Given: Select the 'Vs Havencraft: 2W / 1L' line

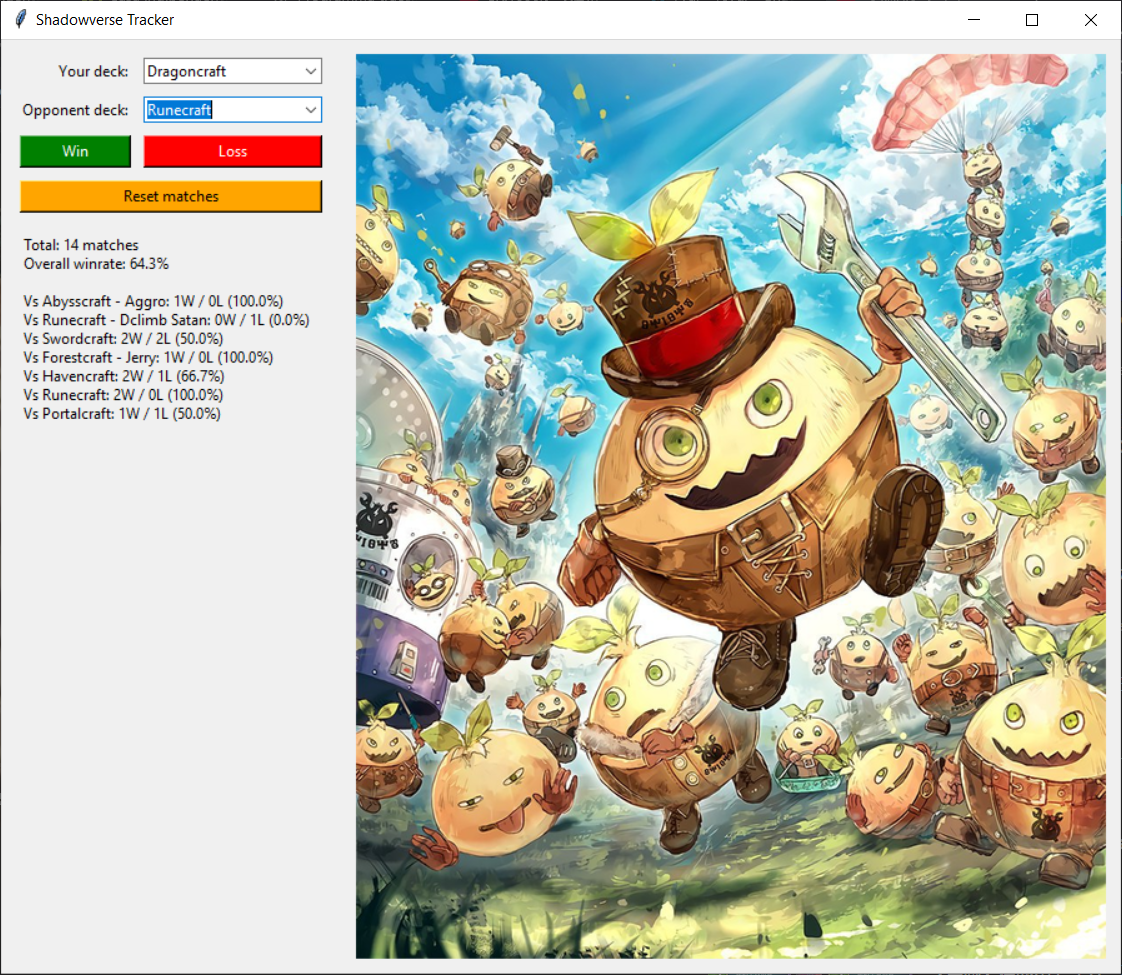Looking at the screenshot, I should 124,375.
